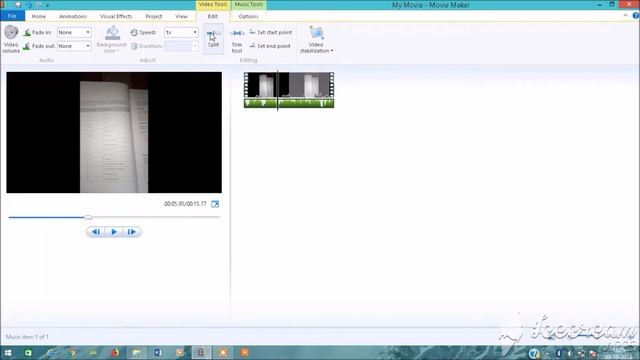This screenshot has width=640, height=360.
Task: Open the Project tab
Action: (x=154, y=16)
